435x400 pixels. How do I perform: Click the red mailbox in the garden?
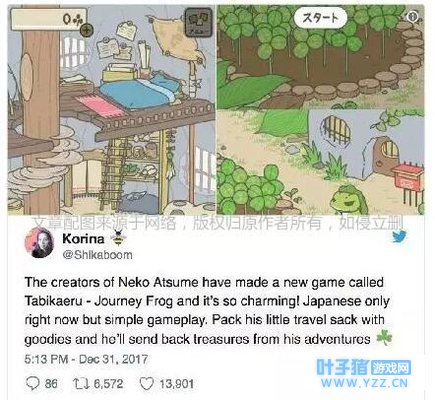tap(408, 177)
